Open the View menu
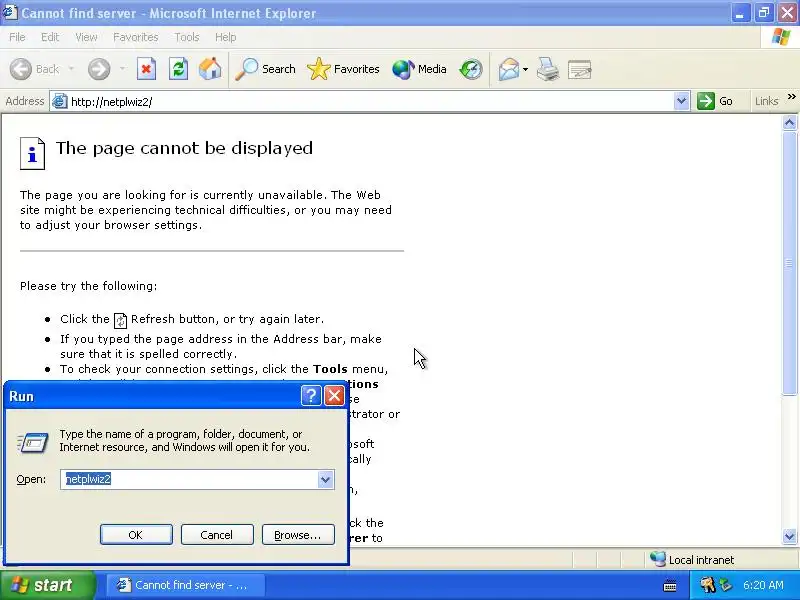This screenshot has height=600, width=800. 86,37
